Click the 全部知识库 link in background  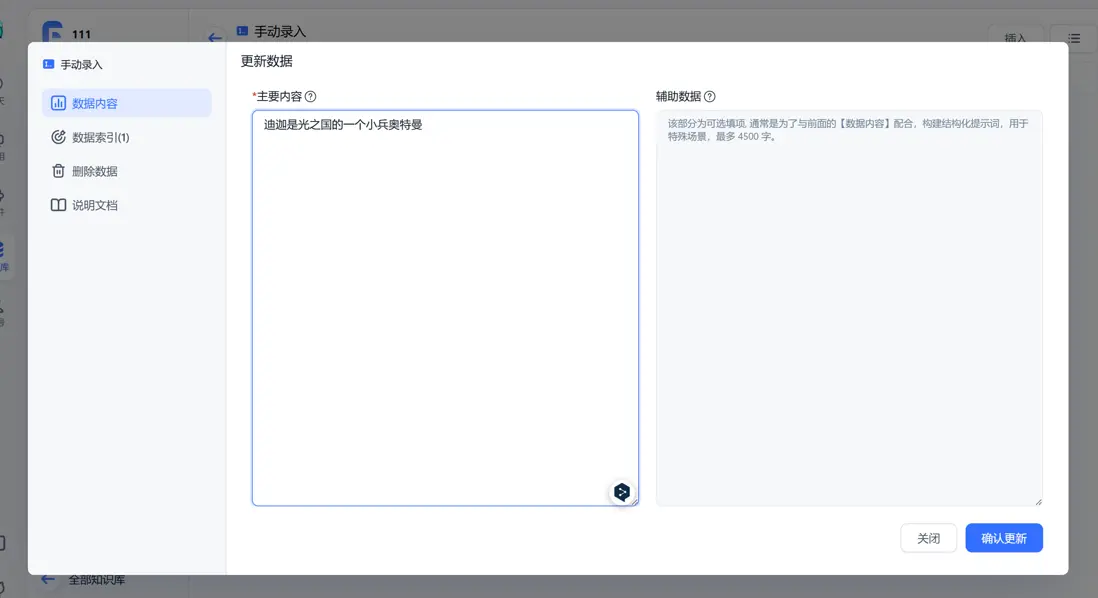pos(97,580)
